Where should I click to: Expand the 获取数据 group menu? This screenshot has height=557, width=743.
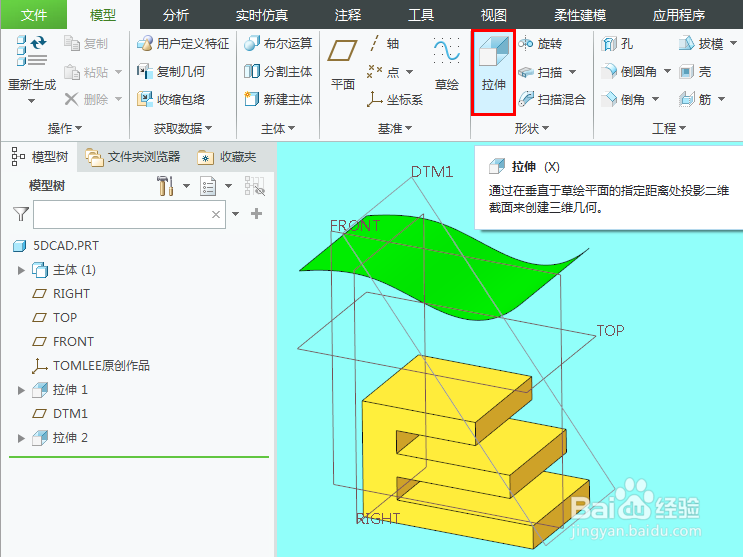182,128
